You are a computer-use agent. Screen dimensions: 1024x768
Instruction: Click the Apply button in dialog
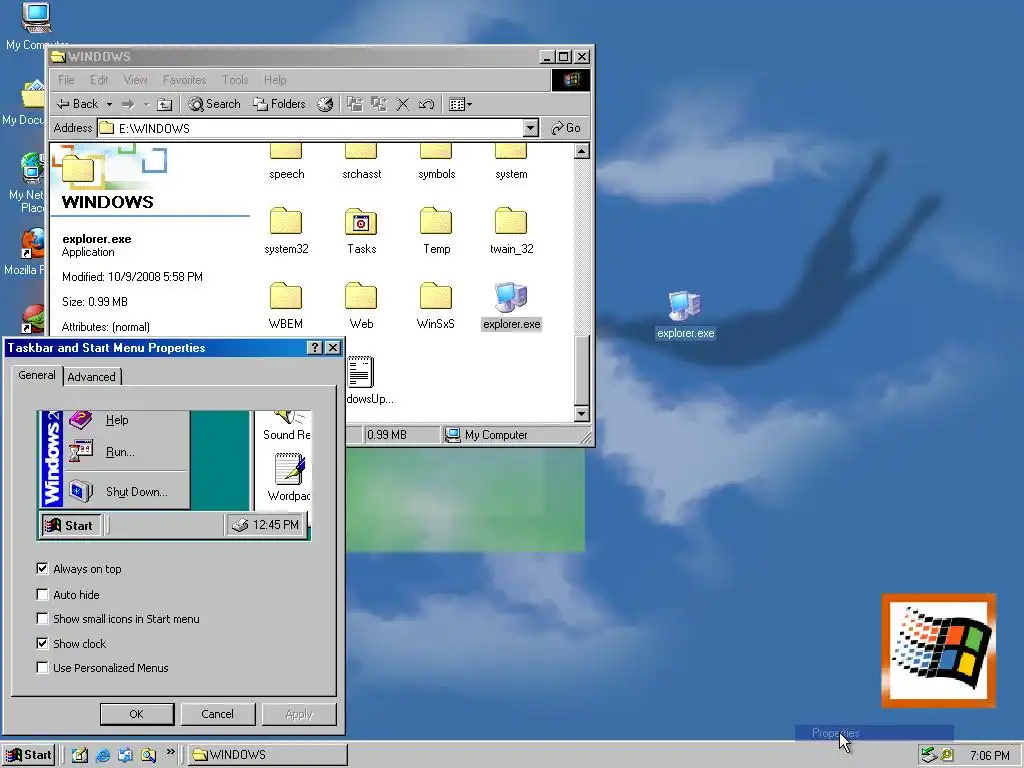pos(299,714)
